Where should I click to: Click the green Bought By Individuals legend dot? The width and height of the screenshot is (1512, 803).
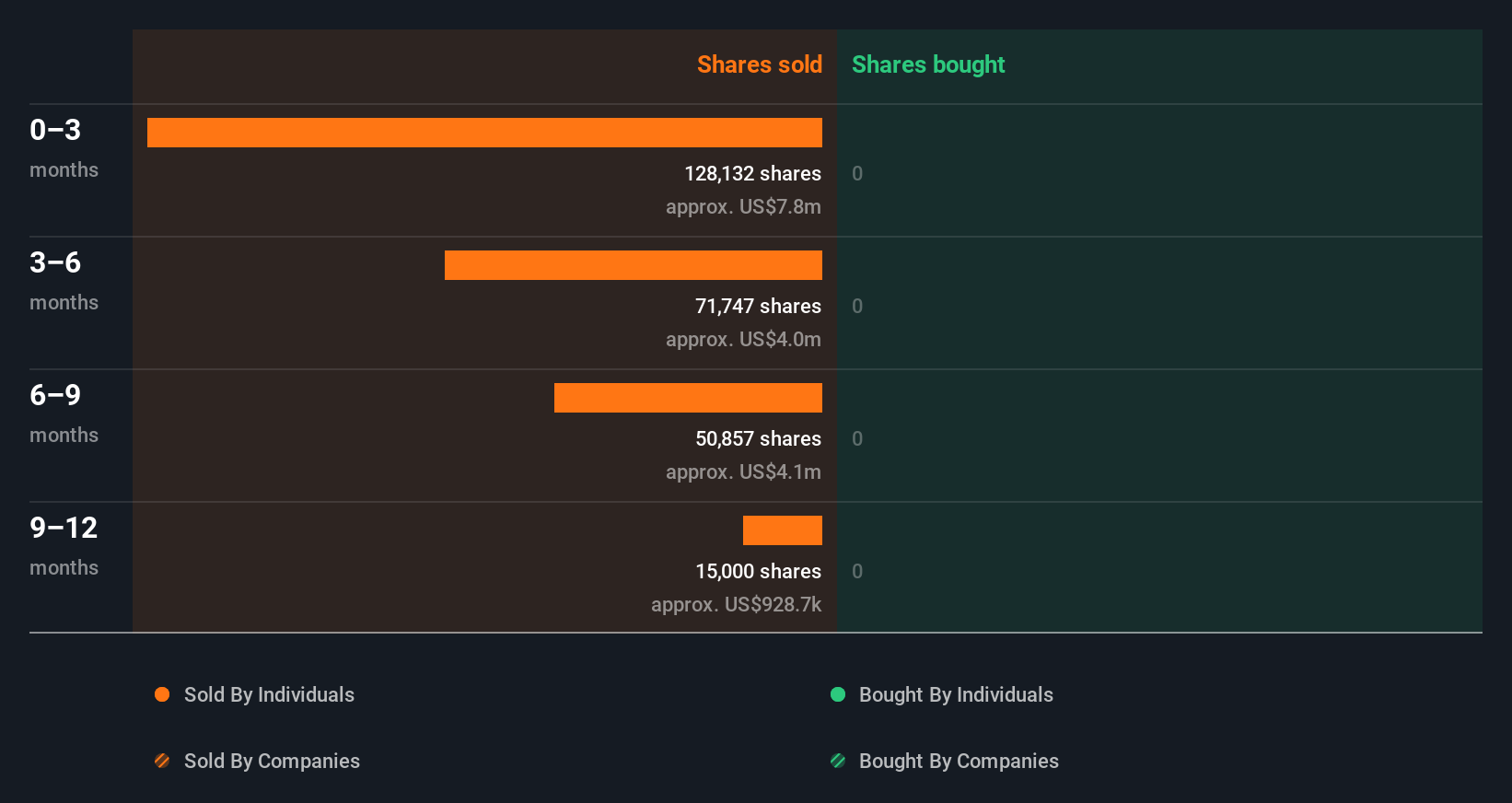tap(838, 694)
